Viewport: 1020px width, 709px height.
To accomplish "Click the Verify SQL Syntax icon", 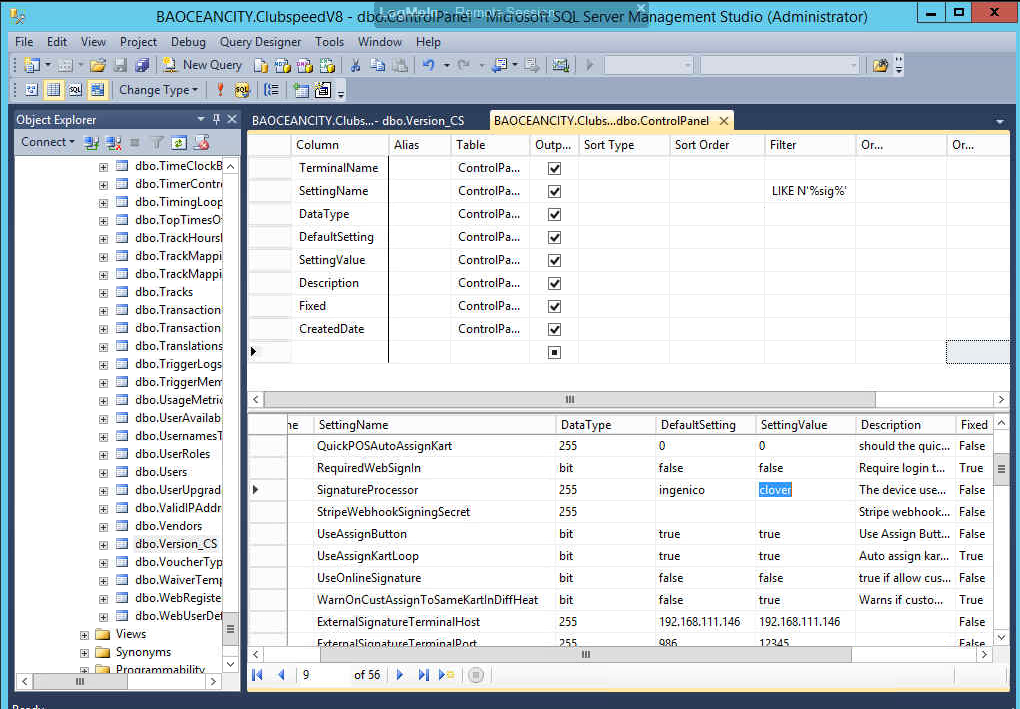I will click(241, 90).
